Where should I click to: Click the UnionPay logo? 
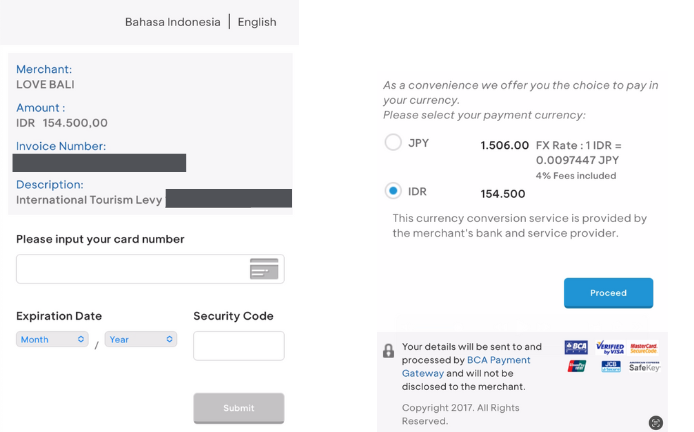tap(577, 367)
